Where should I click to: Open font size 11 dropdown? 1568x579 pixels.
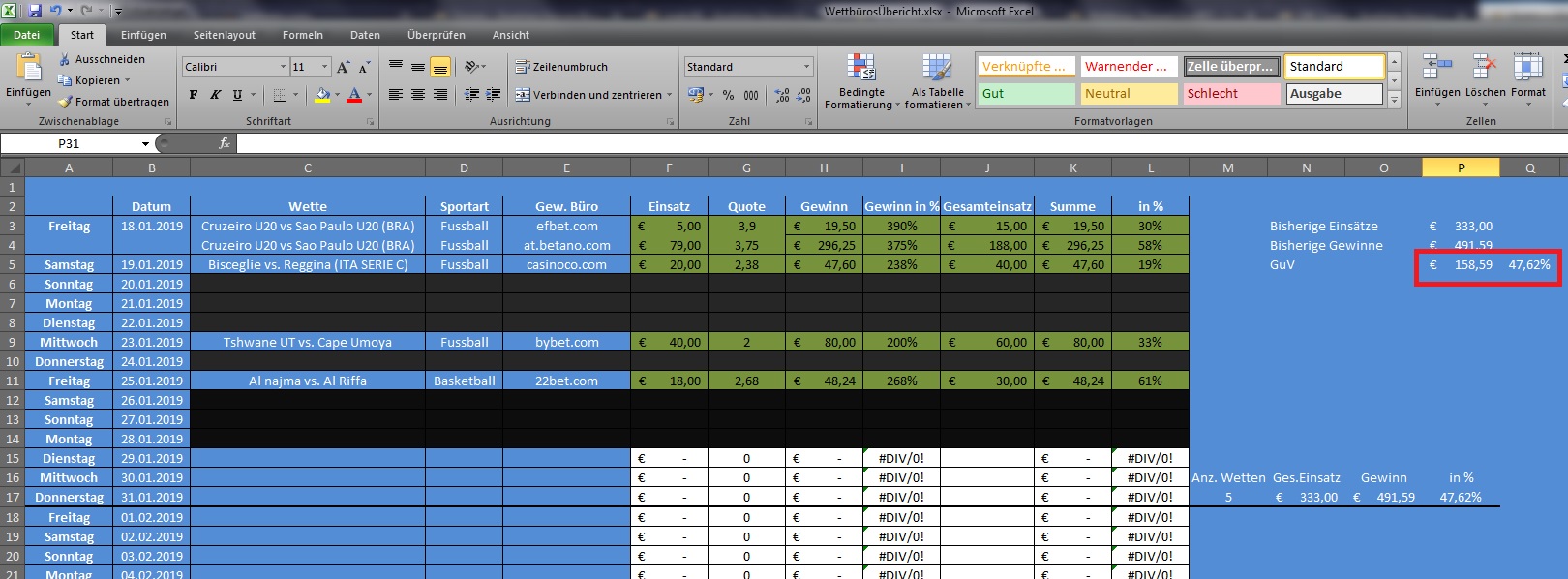point(324,67)
